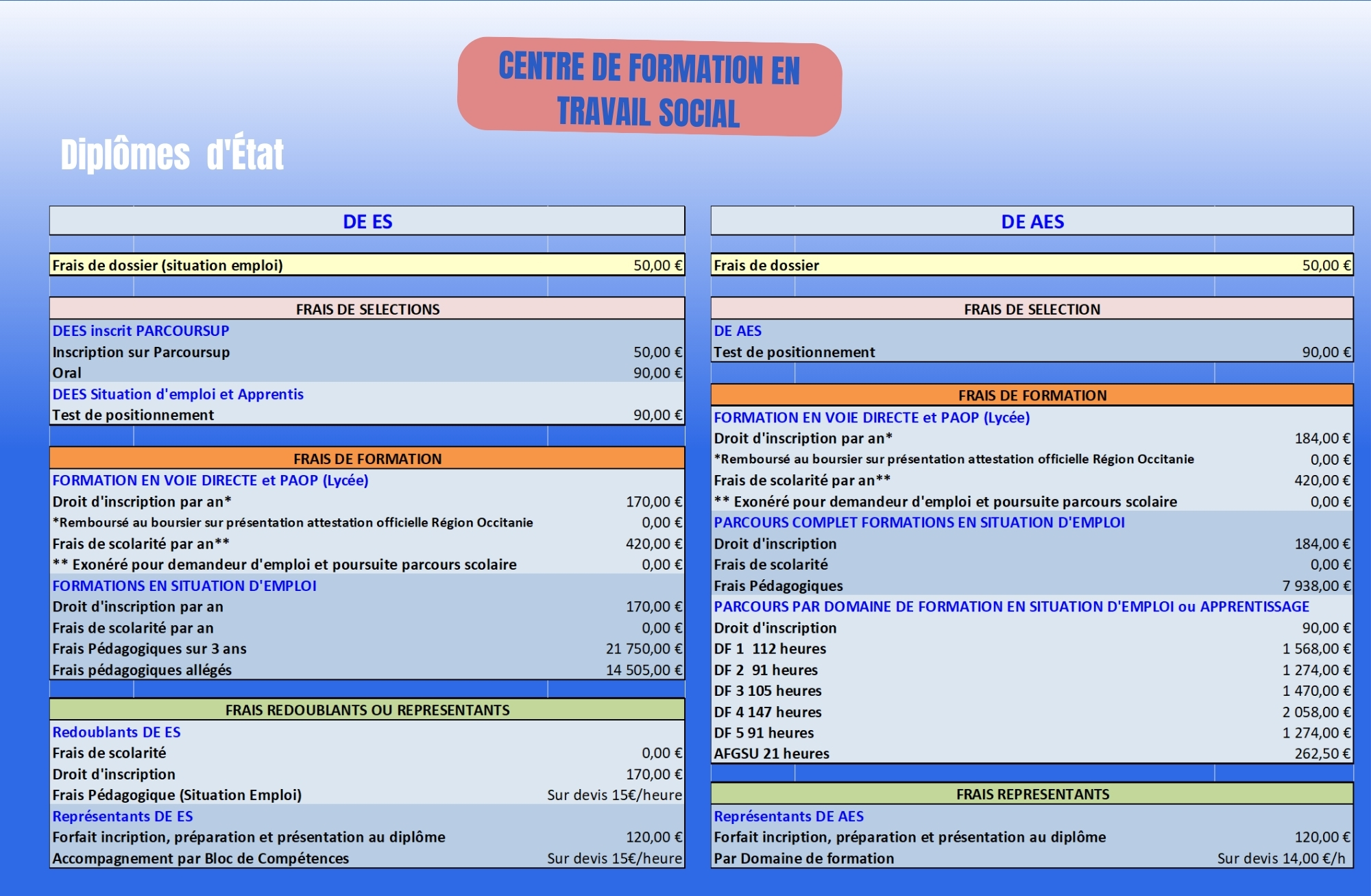Viewport: 1371px width, 896px height.
Task: Click FORMATIONS EN SITUATION D'EMPLOI heading
Action: click(184, 586)
